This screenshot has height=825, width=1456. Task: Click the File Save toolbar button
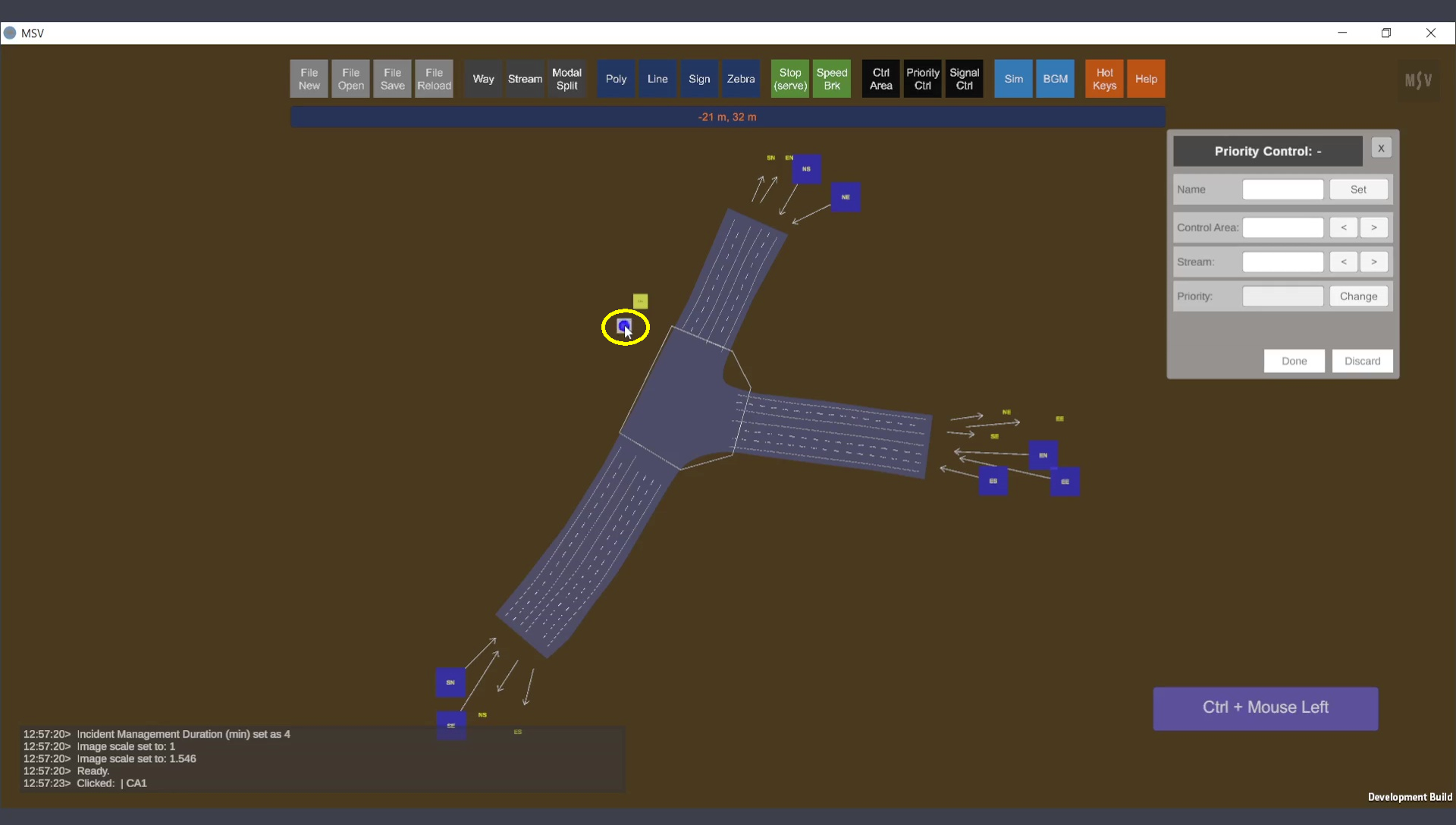coord(392,79)
